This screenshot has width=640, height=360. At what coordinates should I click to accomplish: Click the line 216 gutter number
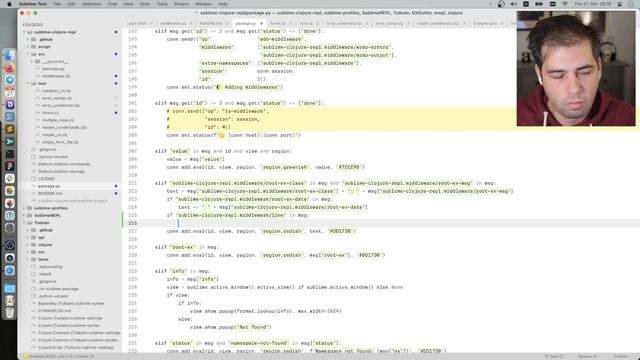[133, 223]
